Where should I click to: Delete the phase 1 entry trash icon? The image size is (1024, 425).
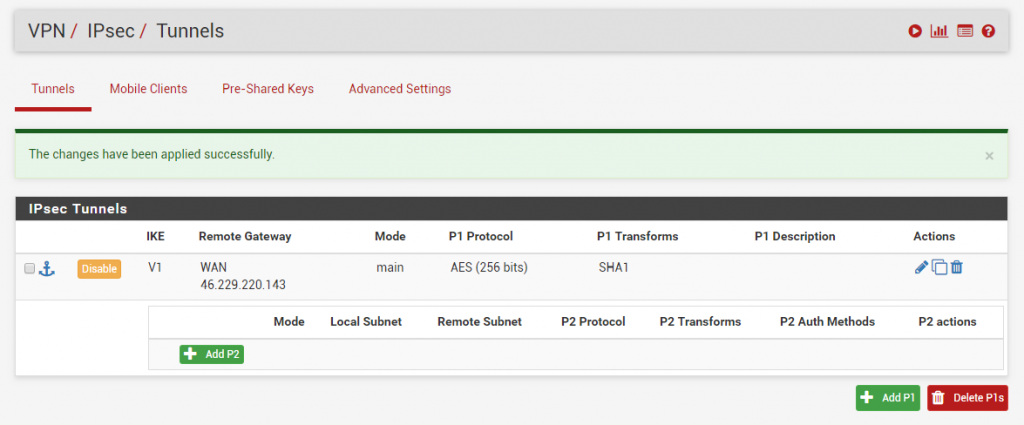[x=957, y=267]
